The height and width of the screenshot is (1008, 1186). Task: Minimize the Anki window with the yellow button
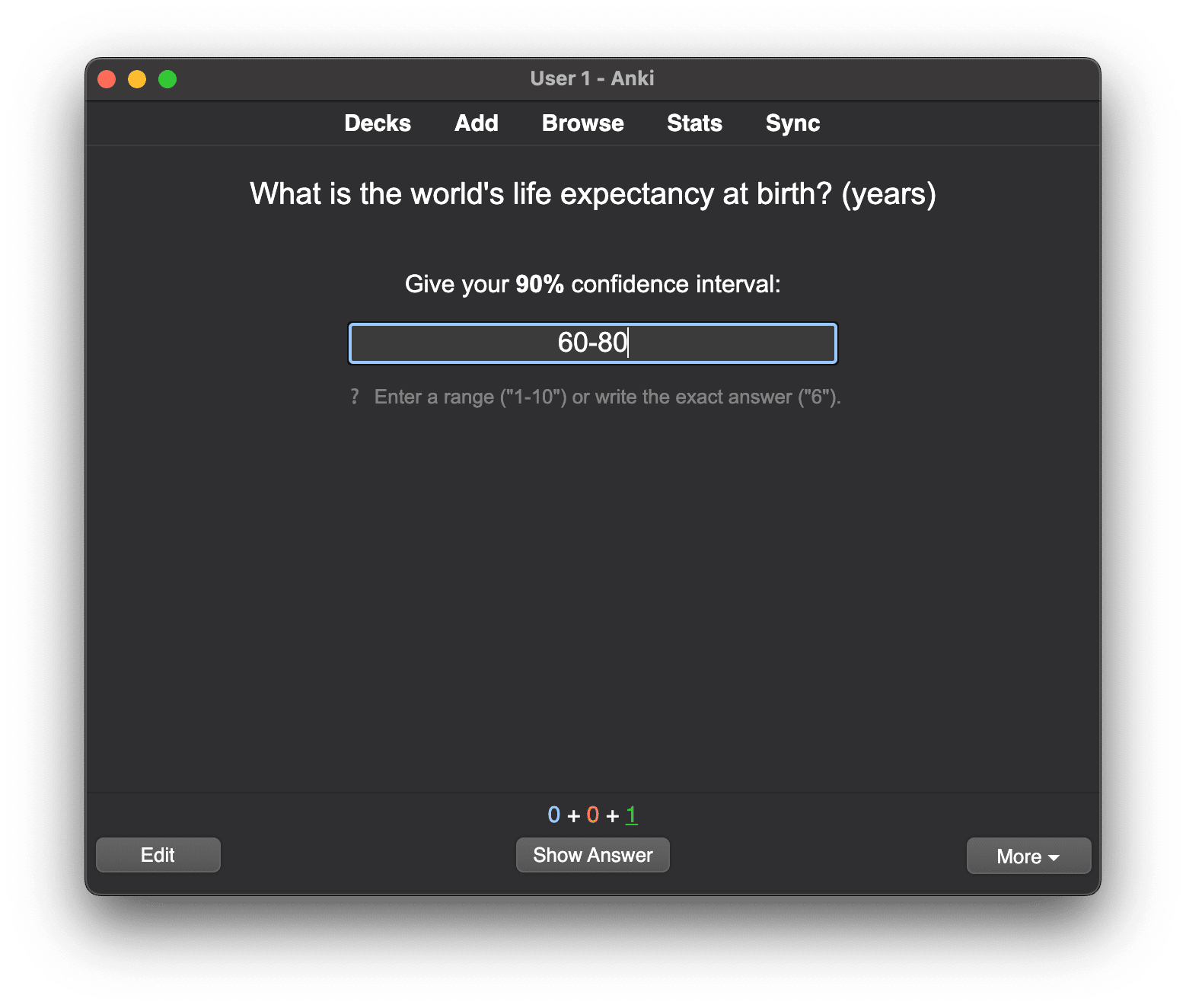click(137, 79)
